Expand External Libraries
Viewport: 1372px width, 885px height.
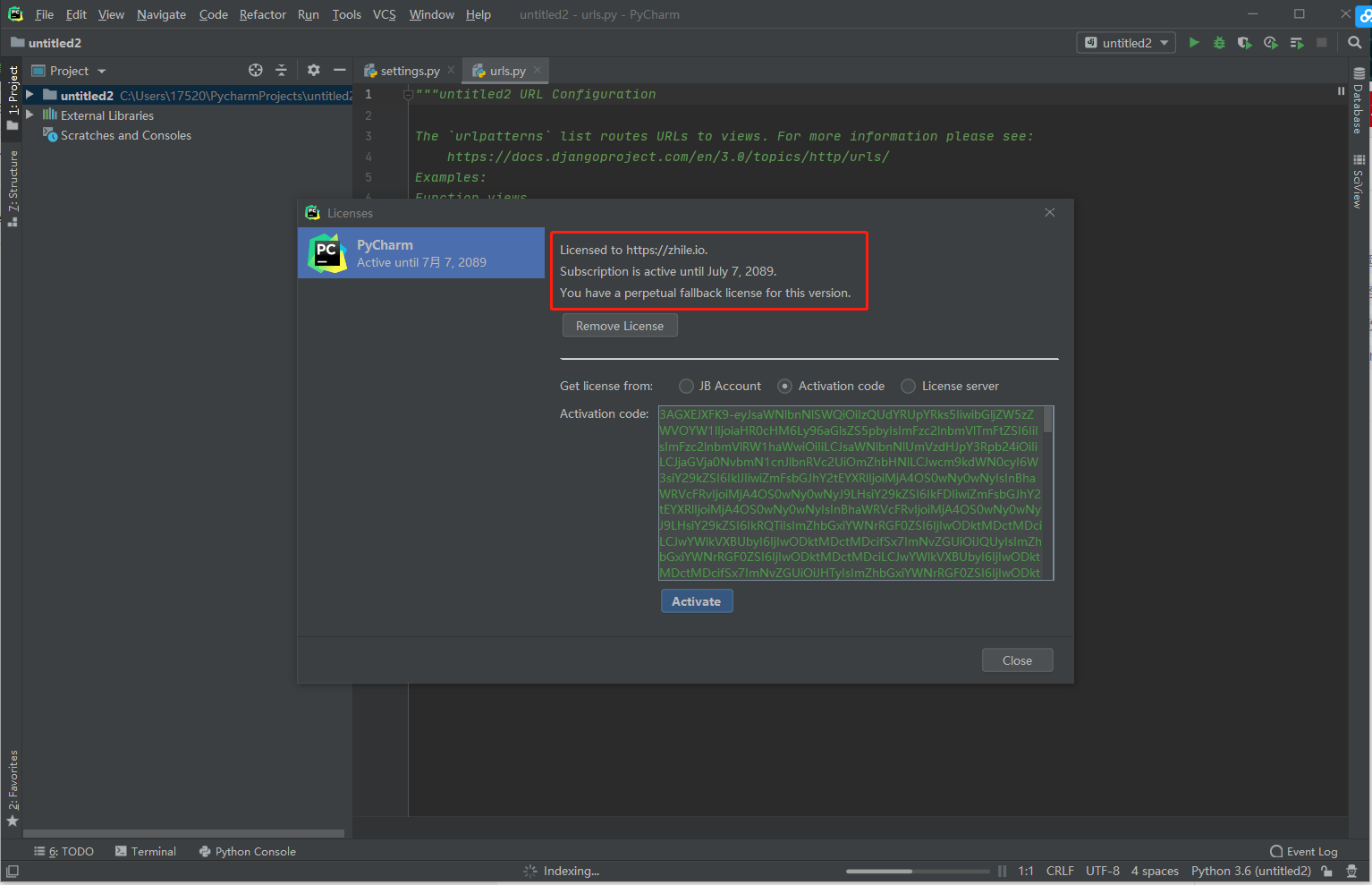(x=30, y=115)
